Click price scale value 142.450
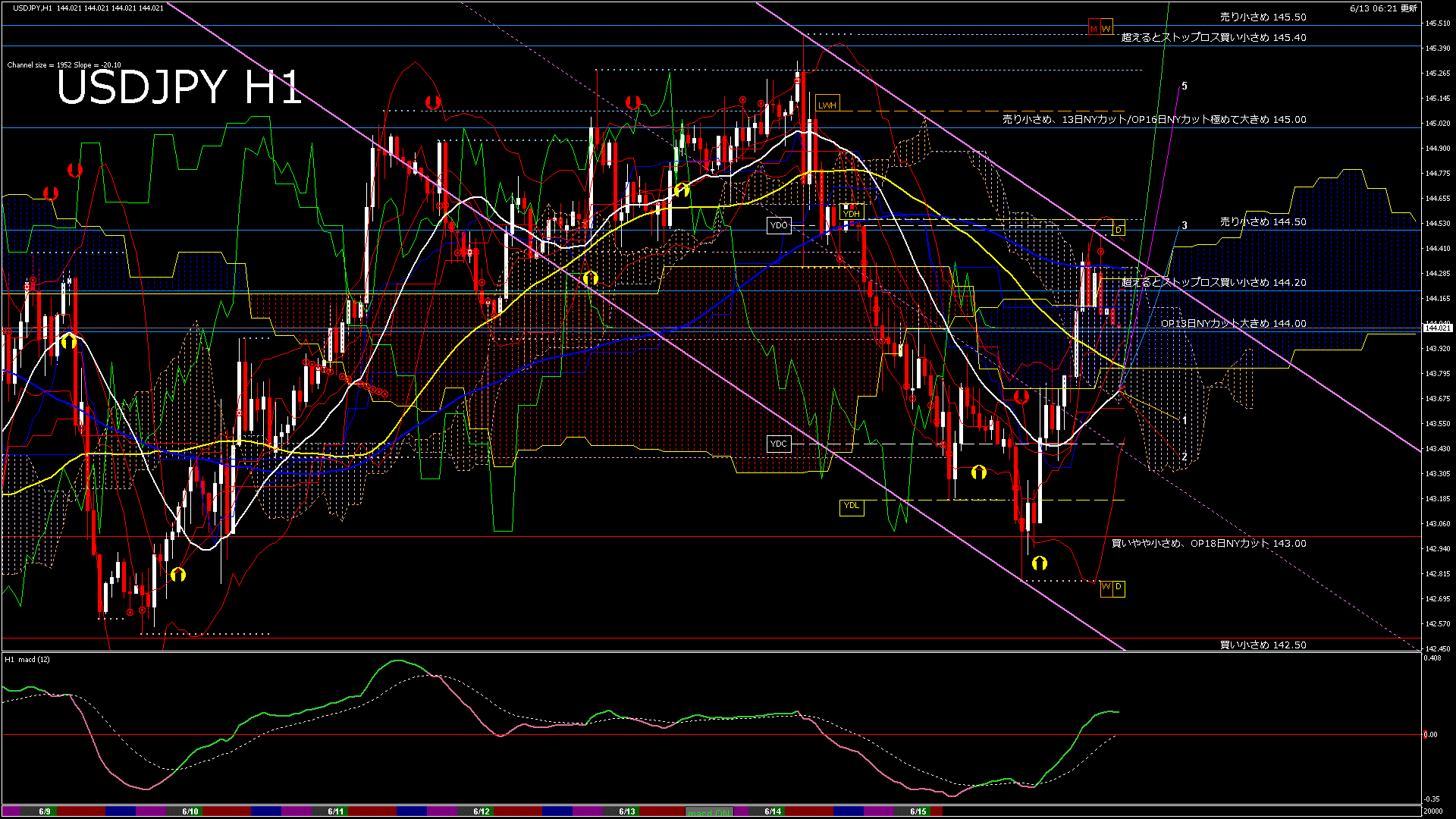1456x819 pixels. (1438, 648)
